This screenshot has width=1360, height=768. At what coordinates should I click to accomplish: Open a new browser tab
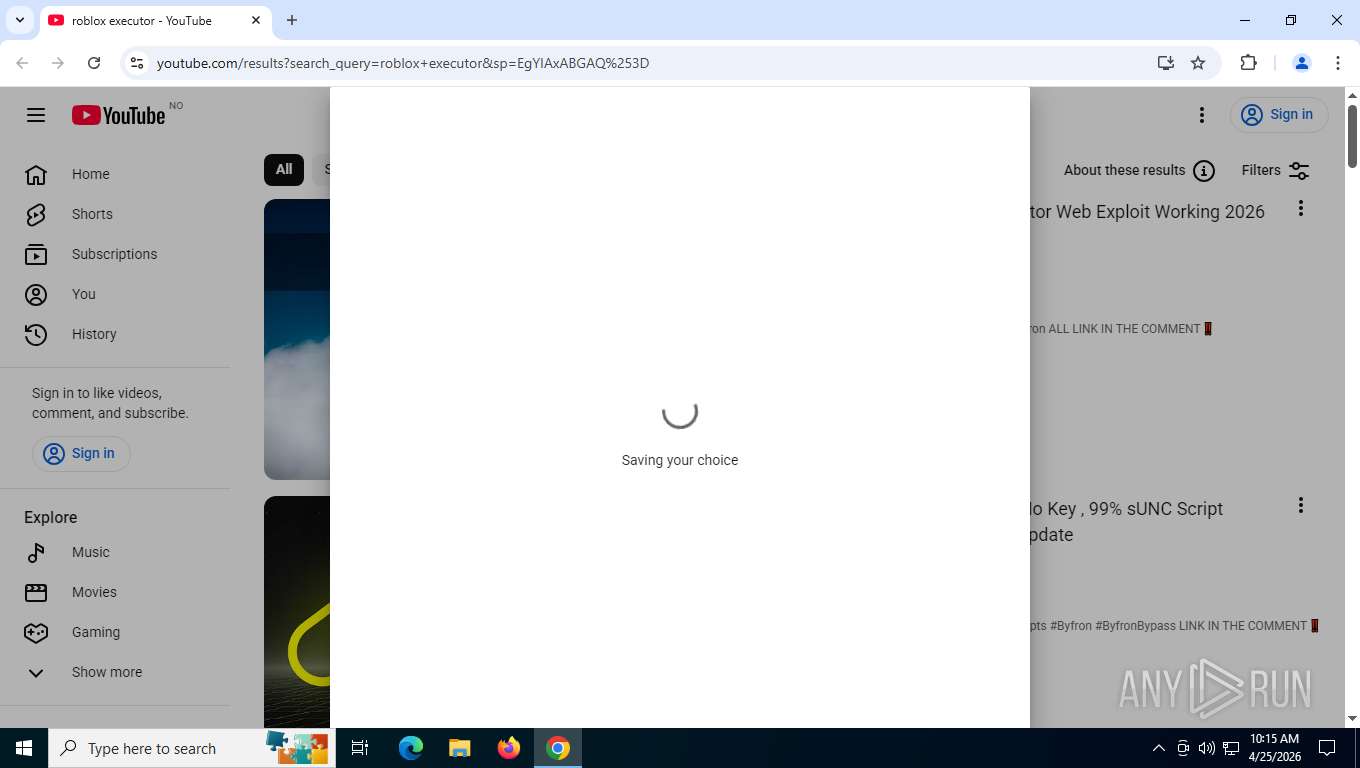[x=292, y=20]
